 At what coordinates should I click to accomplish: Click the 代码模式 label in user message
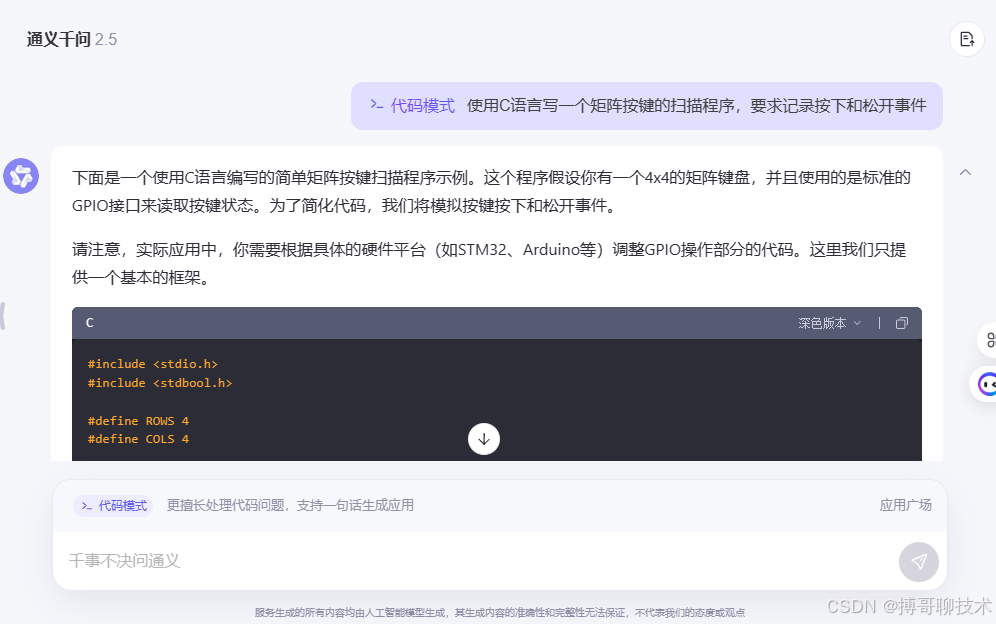[413, 105]
